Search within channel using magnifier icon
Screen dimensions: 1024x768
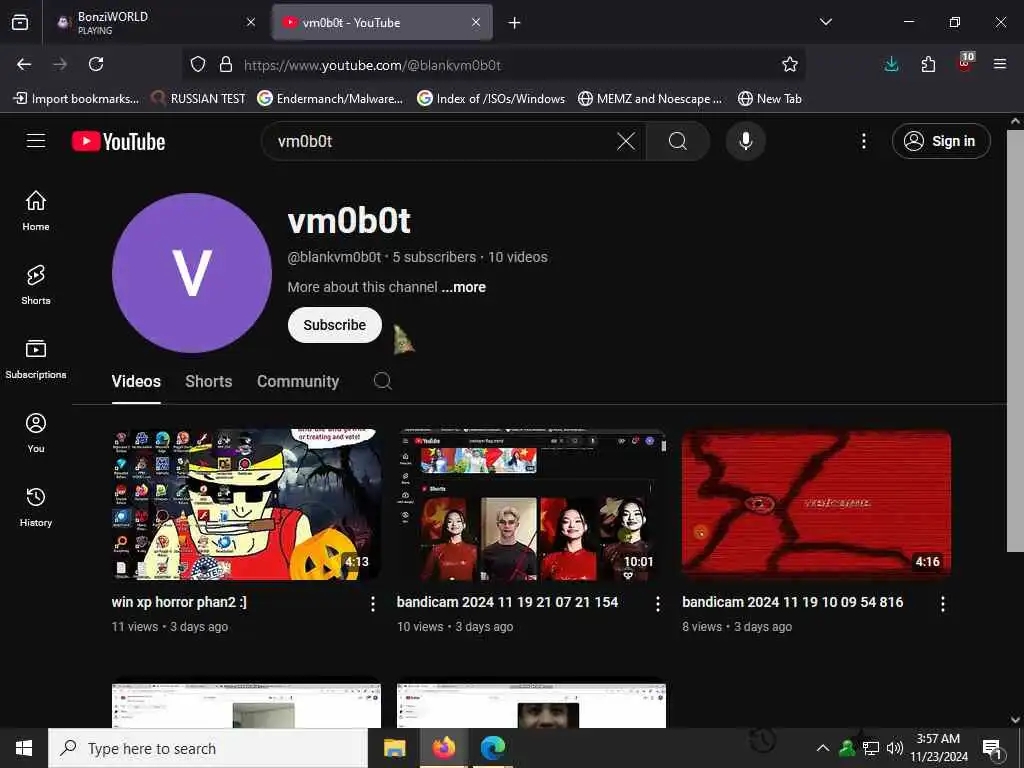383,381
